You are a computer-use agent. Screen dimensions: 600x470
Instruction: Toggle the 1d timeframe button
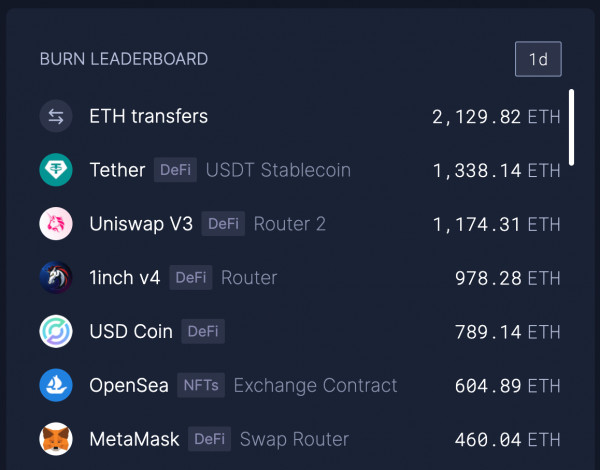[538, 59]
